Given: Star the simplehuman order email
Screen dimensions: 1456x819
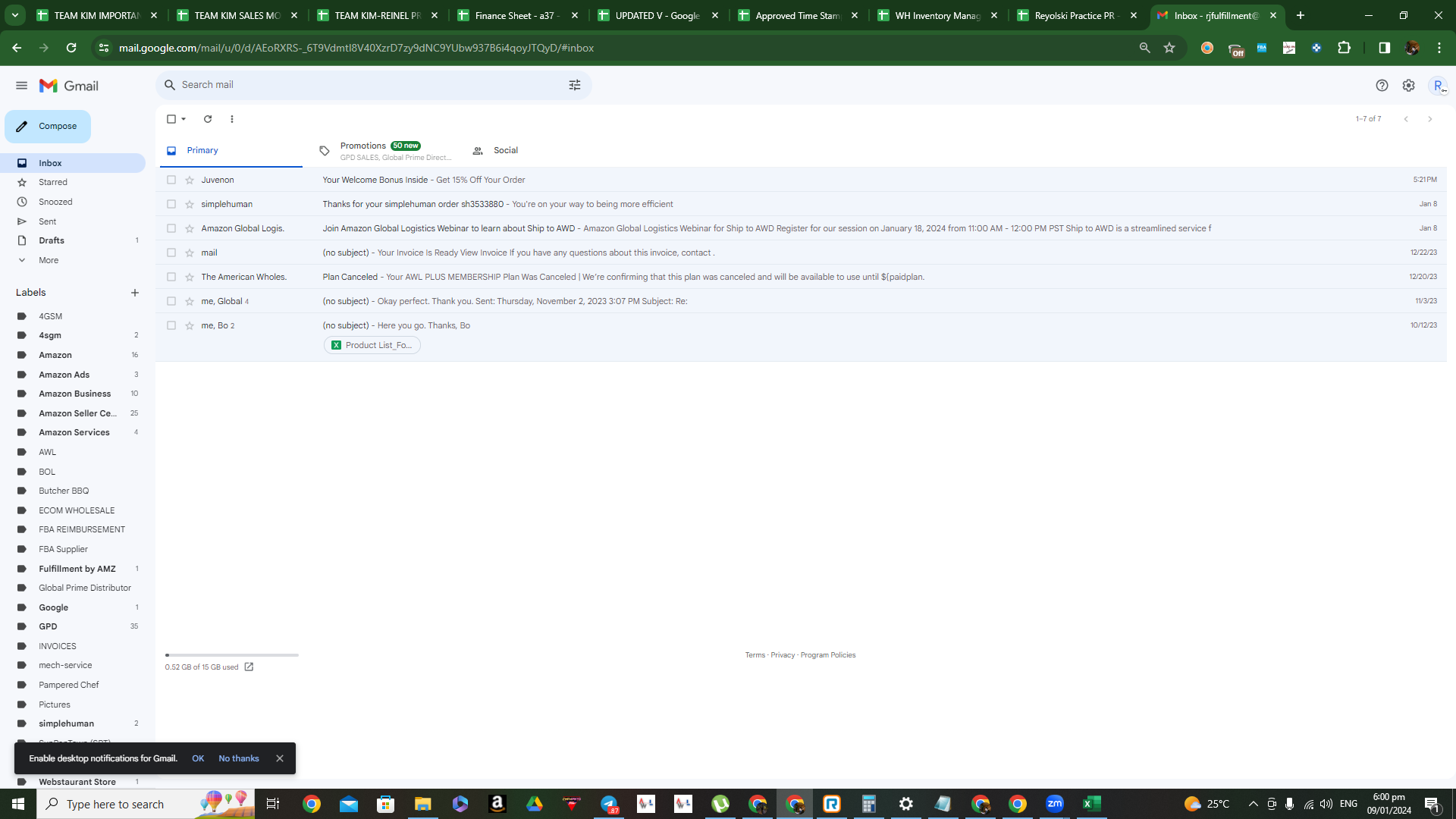Looking at the screenshot, I should (190, 204).
